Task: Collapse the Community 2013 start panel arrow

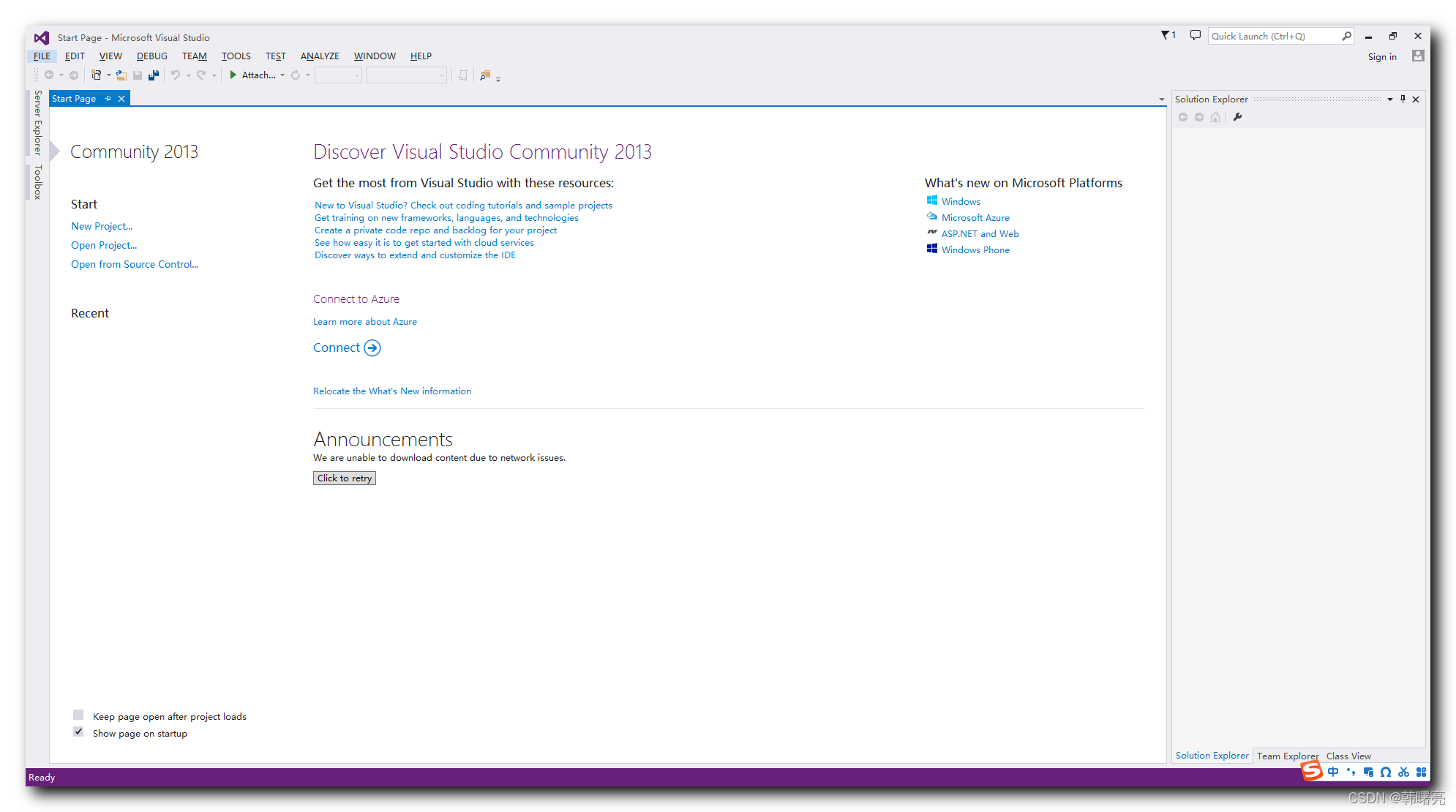Action: pyautogui.click(x=54, y=151)
